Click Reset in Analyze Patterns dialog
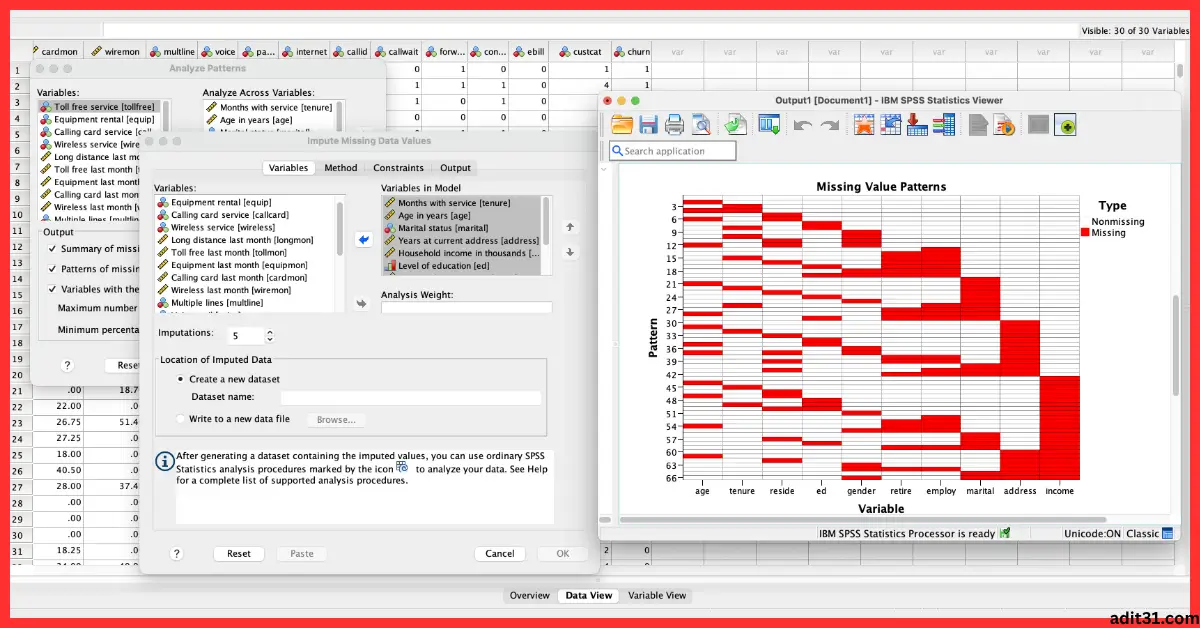 [128, 366]
